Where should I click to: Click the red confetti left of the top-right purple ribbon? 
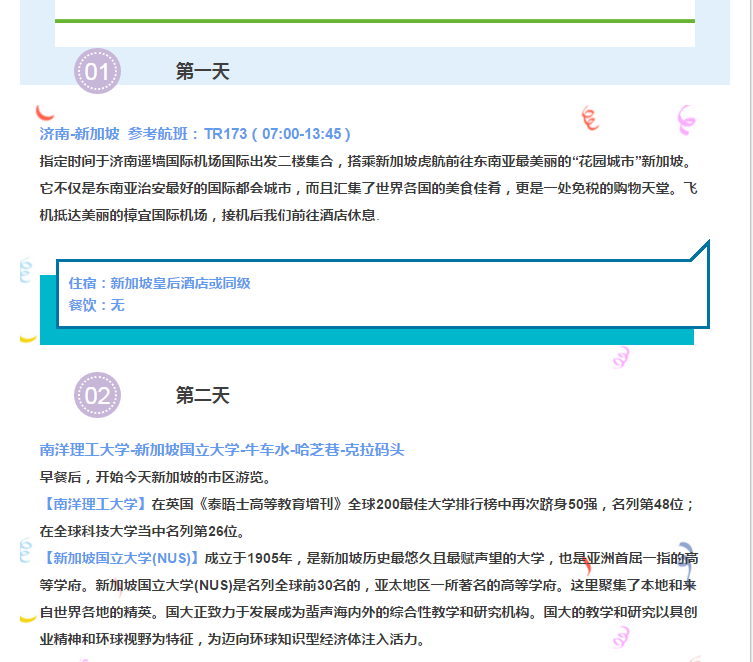(x=589, y=119)
